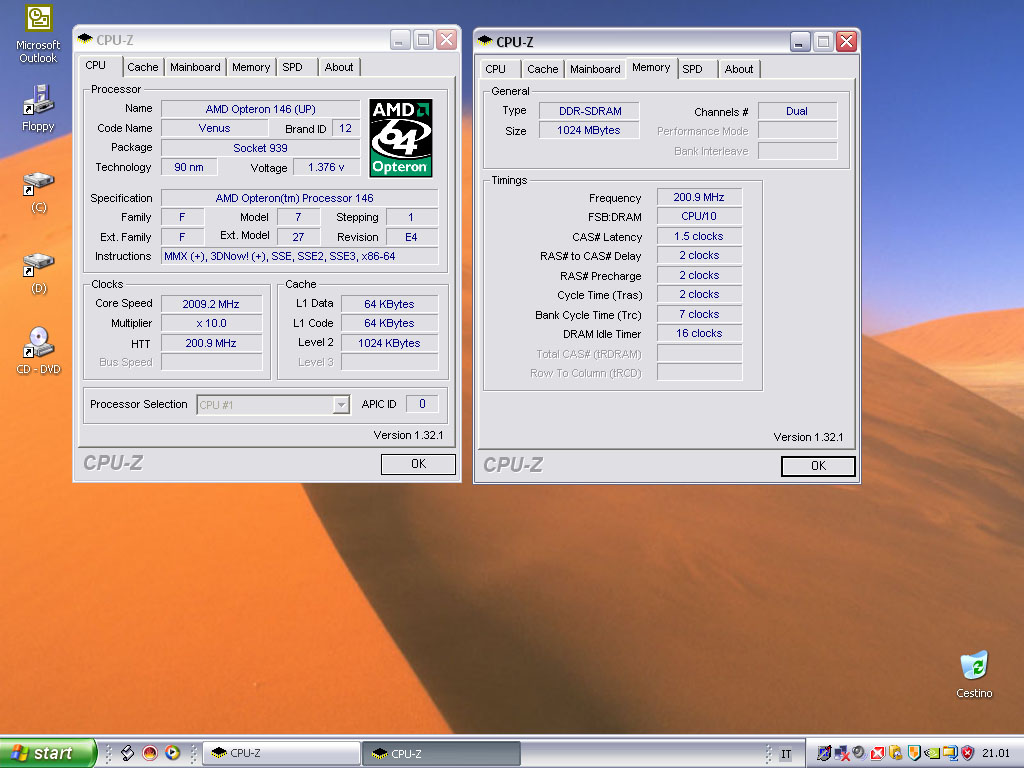Click OK in the right CPU-Z window
This screenshot has height=768, width=1024.
tap(818, 466)
